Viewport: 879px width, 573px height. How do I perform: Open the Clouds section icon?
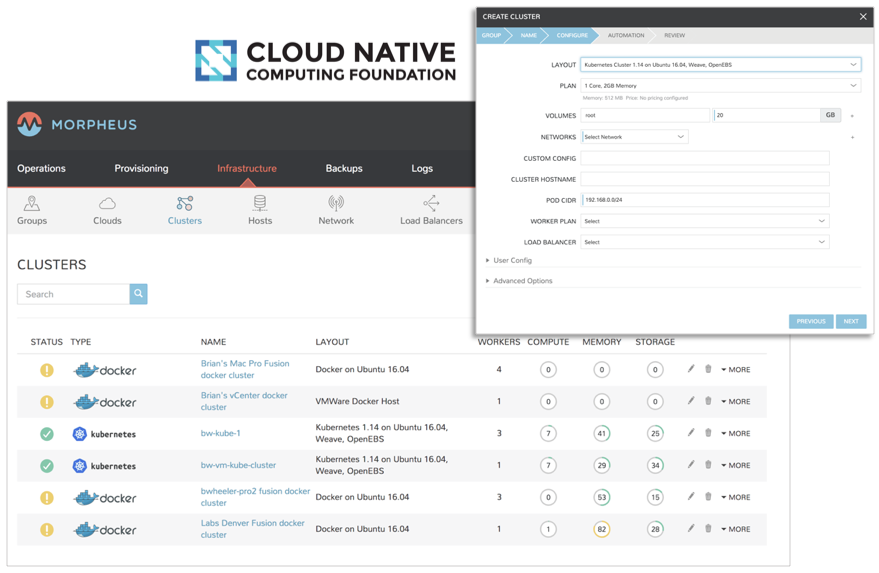point(107,203)
